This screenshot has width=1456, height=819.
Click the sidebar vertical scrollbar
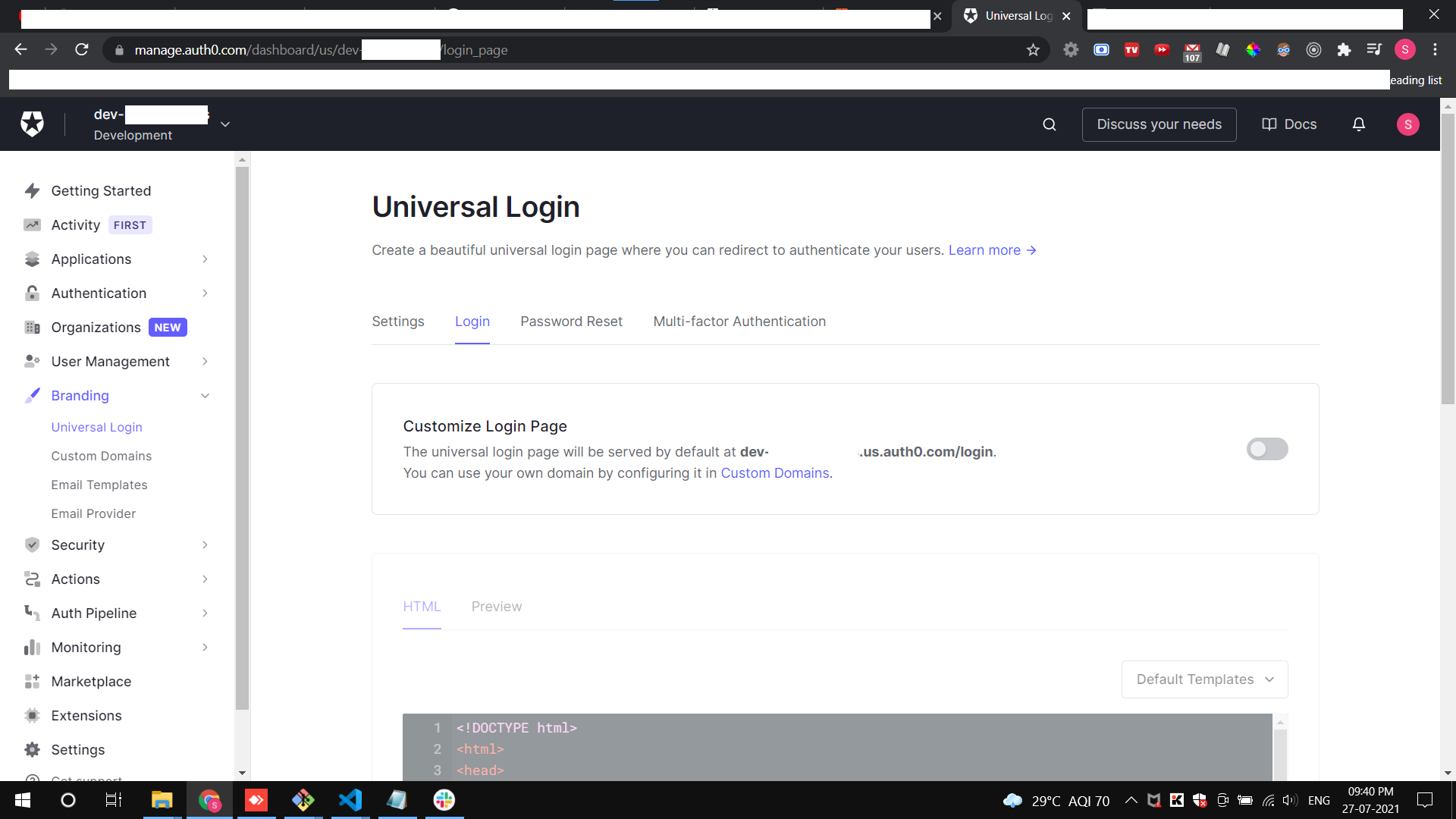pyautogui.click(x=242, y=438)
